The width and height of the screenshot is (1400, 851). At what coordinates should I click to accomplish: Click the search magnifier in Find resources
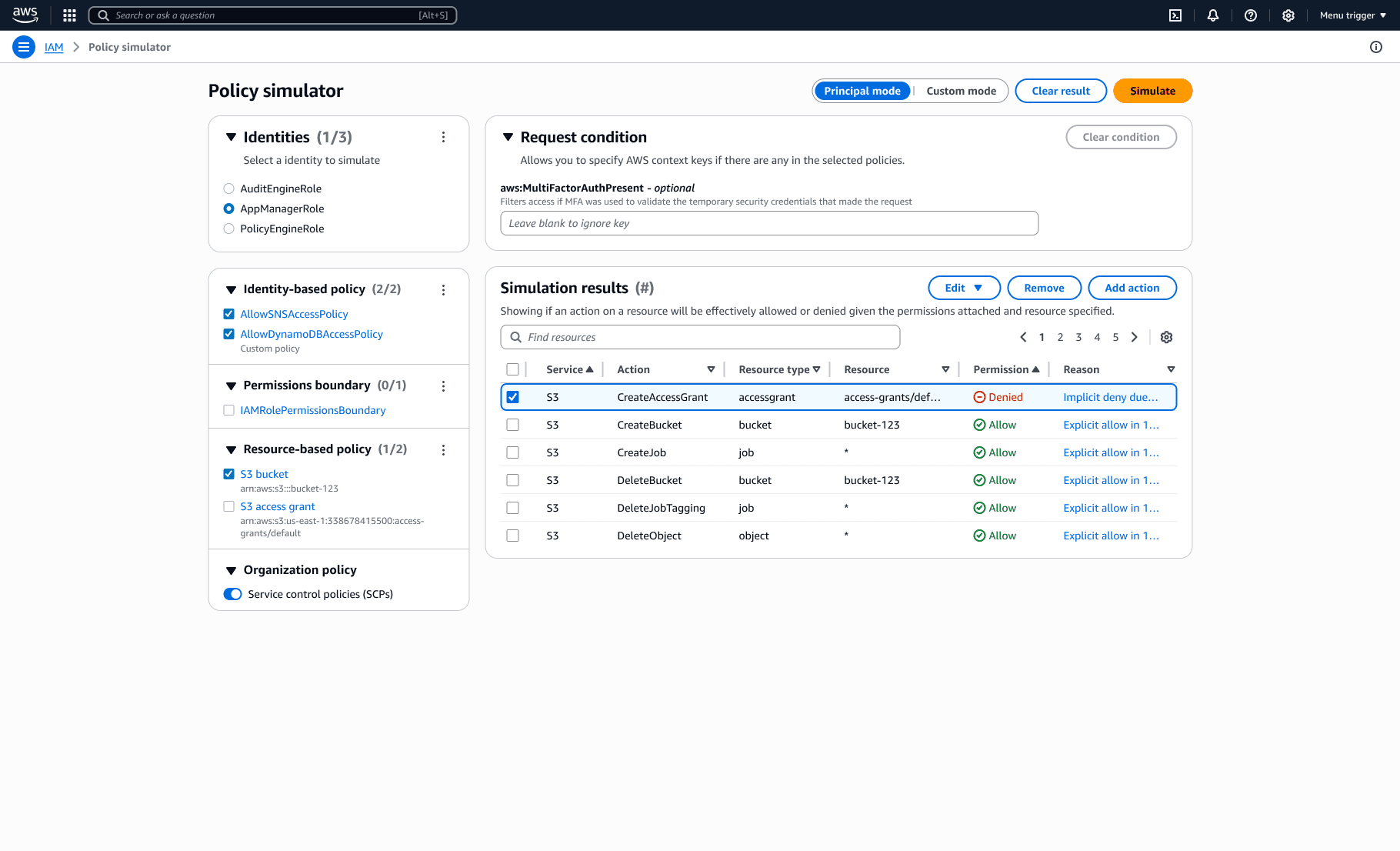pos(516,337)
